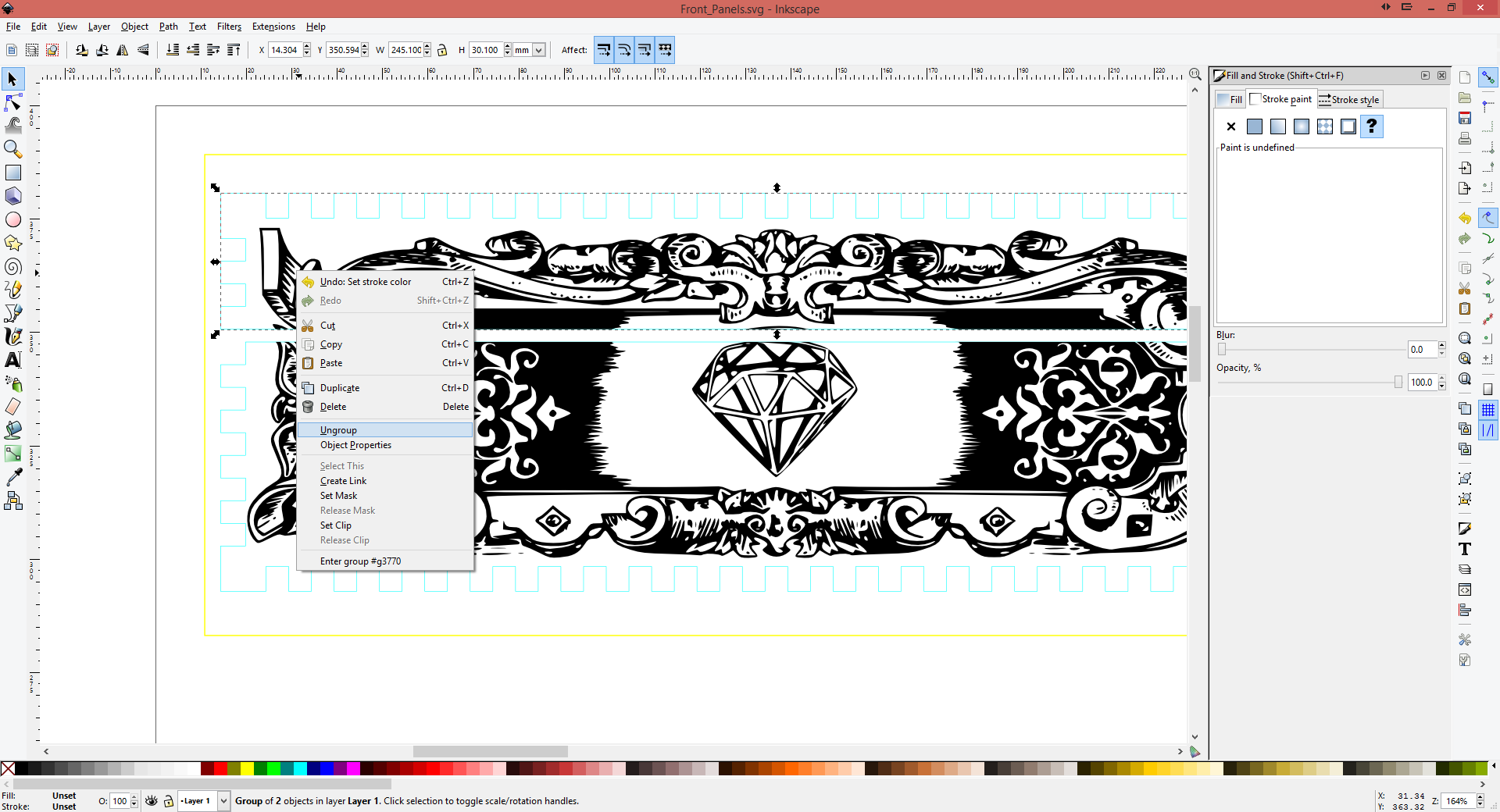
Task: Select the Gradient tool
Action: pyautogui.click(x=12, y=454)
